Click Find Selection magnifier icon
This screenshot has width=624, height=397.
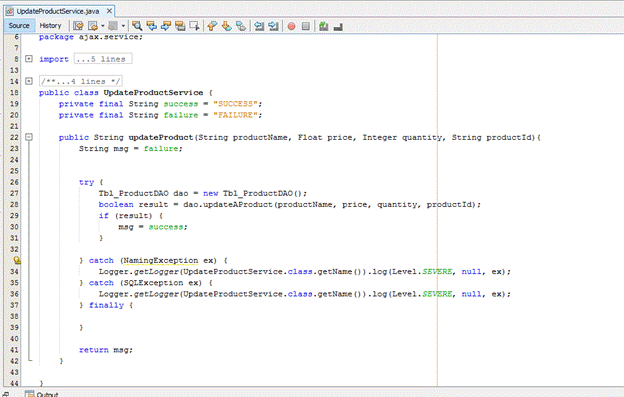(x=137, y=26)
